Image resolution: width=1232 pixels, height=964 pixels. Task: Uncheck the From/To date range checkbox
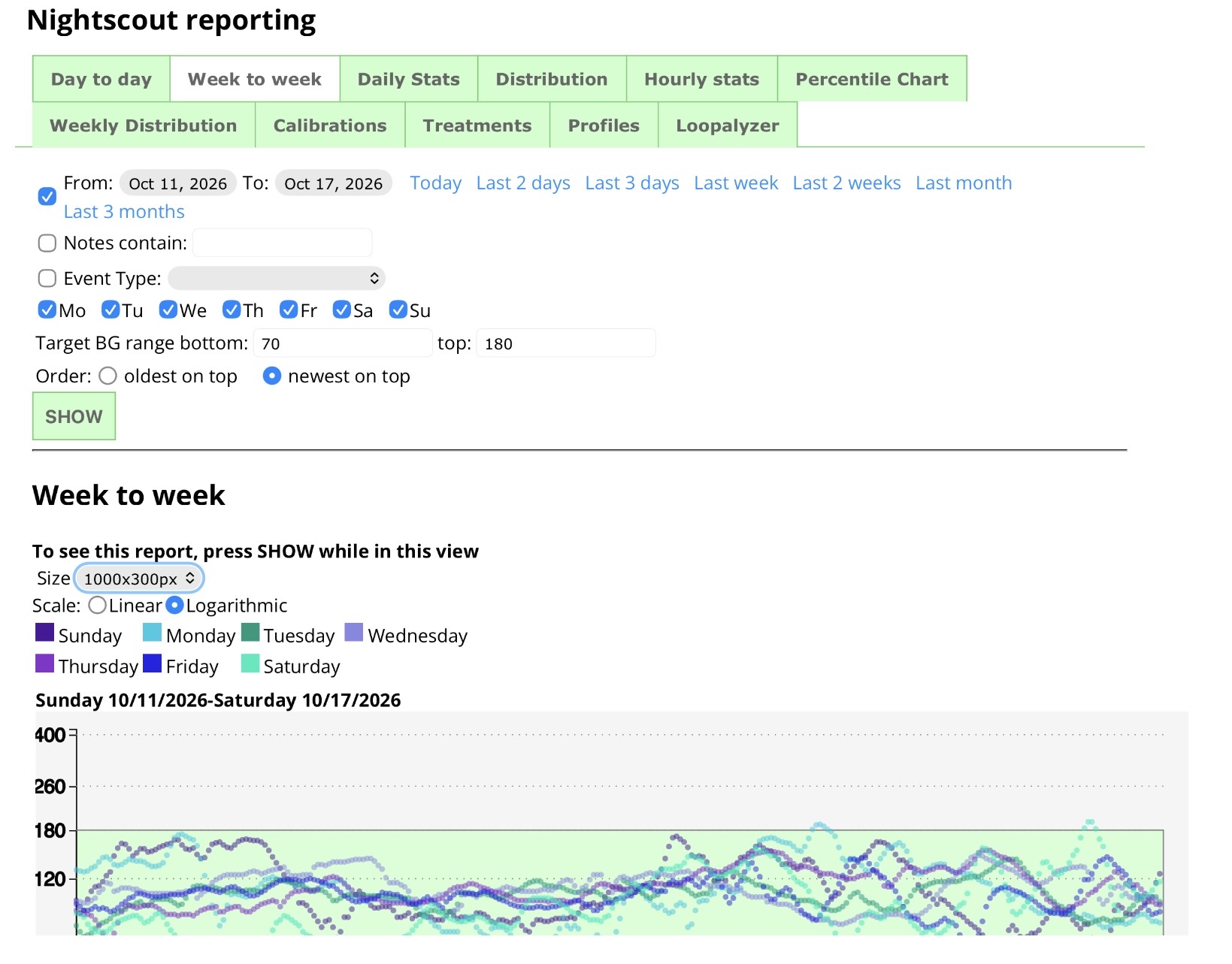pos(47,197)
